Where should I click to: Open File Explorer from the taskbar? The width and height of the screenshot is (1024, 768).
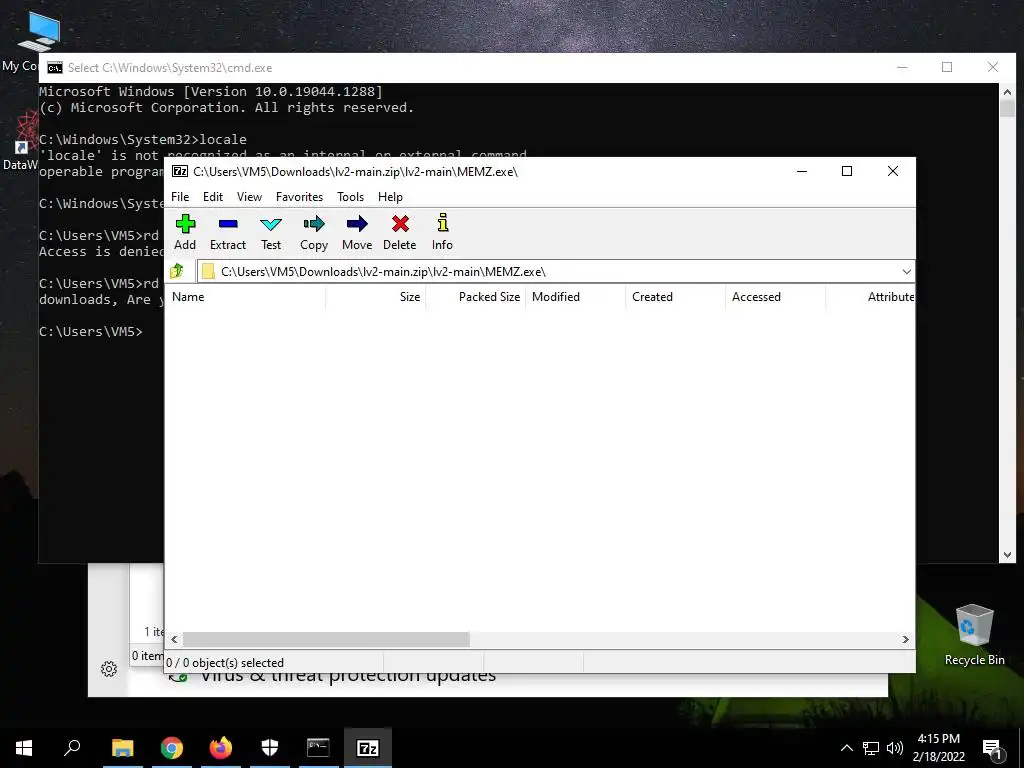click(x=122, y=748)
